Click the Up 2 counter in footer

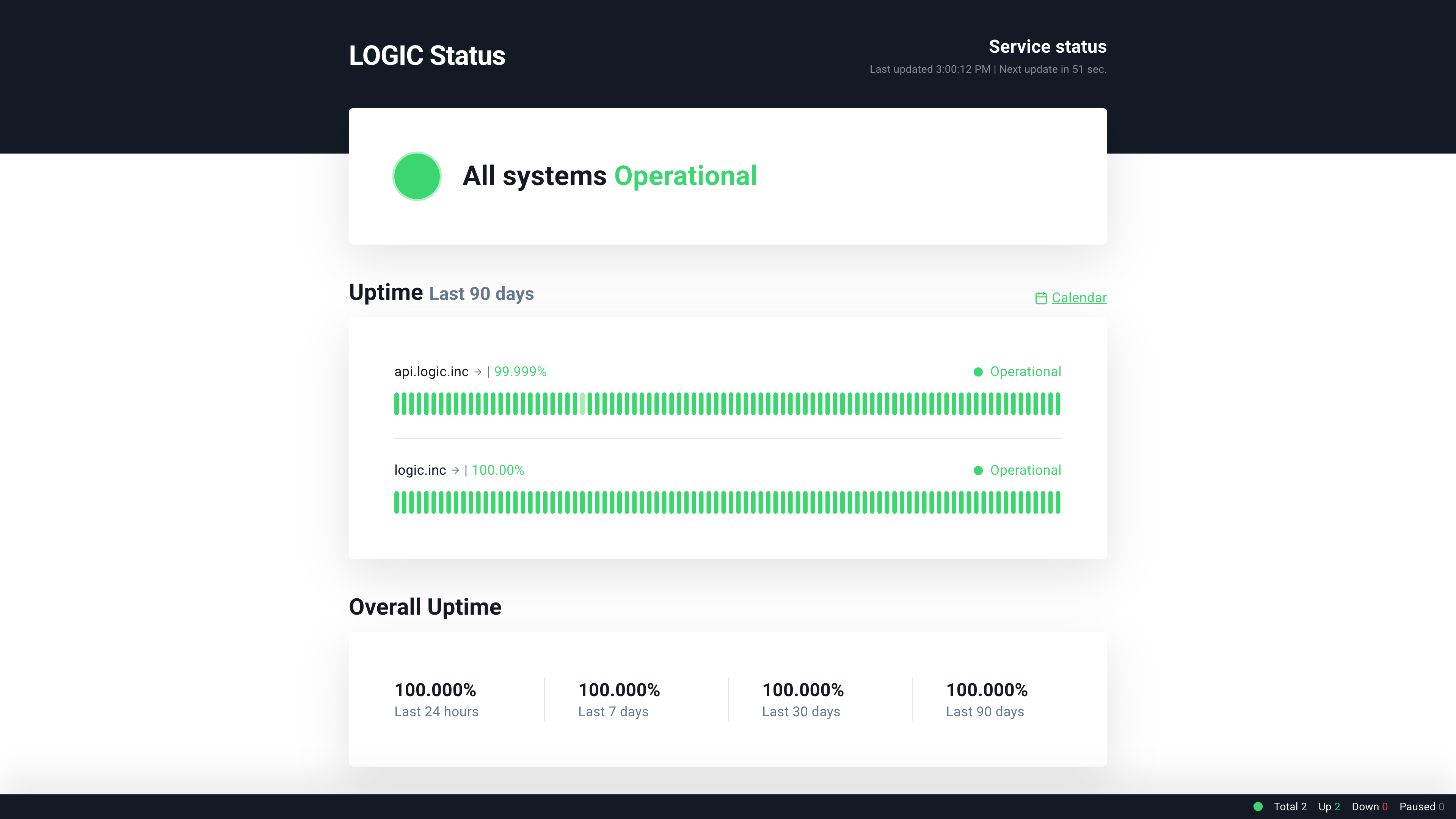coord(1329,806)
